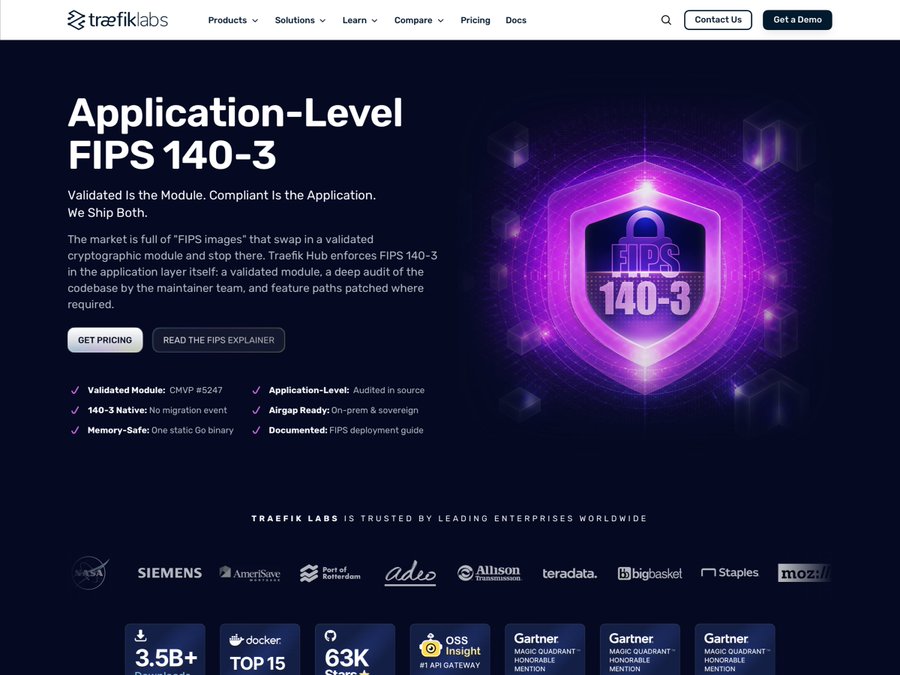Click the GitHub 63K stars badge
This screenshot has height=675, width=900.
click(x=355, y=649)
